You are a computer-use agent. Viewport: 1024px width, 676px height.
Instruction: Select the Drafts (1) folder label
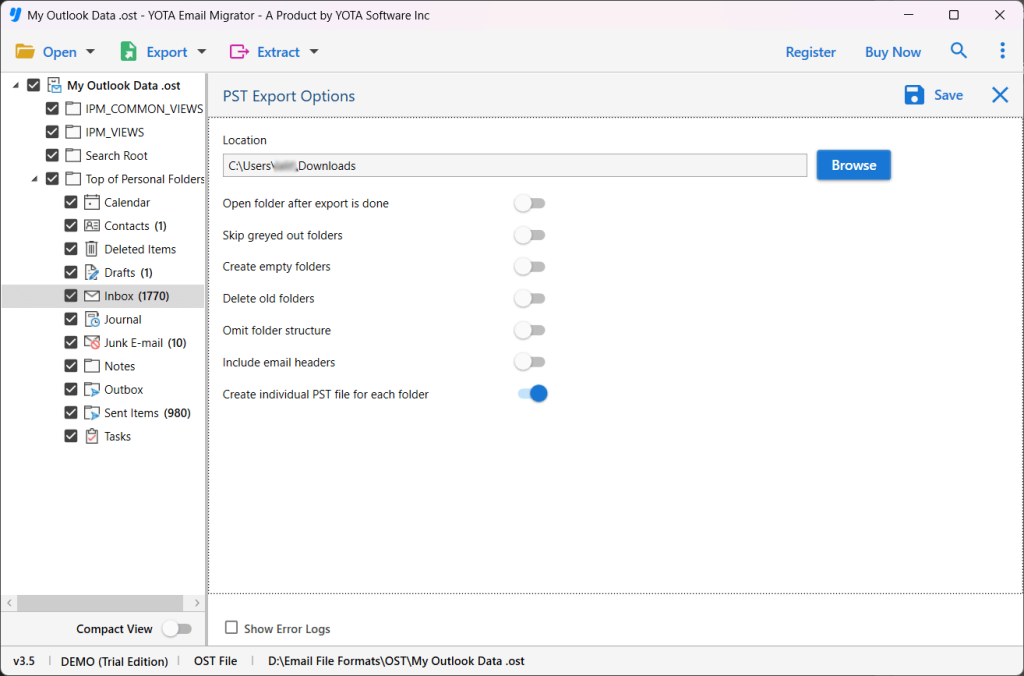[128, 272]
